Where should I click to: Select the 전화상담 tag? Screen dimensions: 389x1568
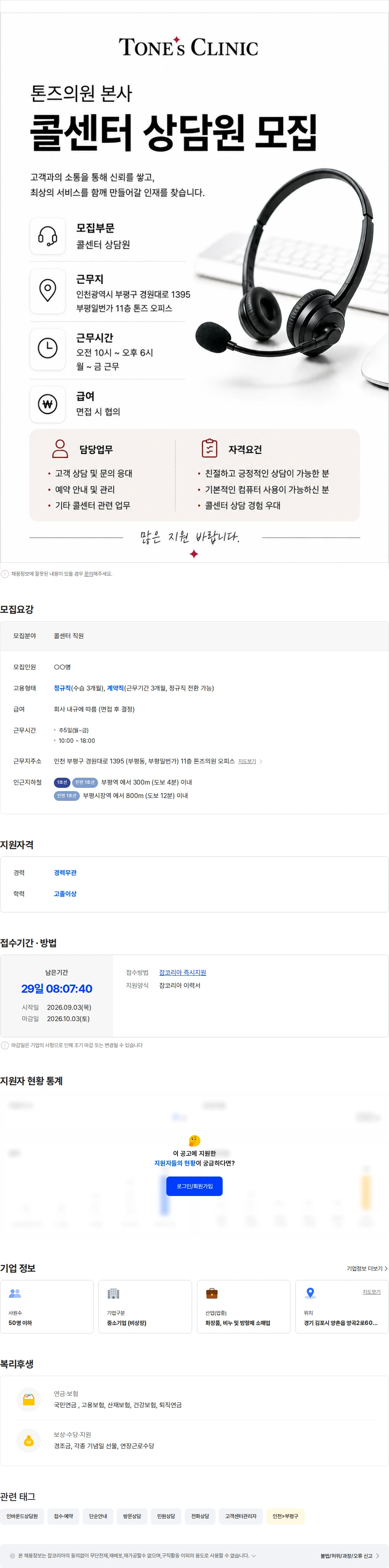(200, 1516)
